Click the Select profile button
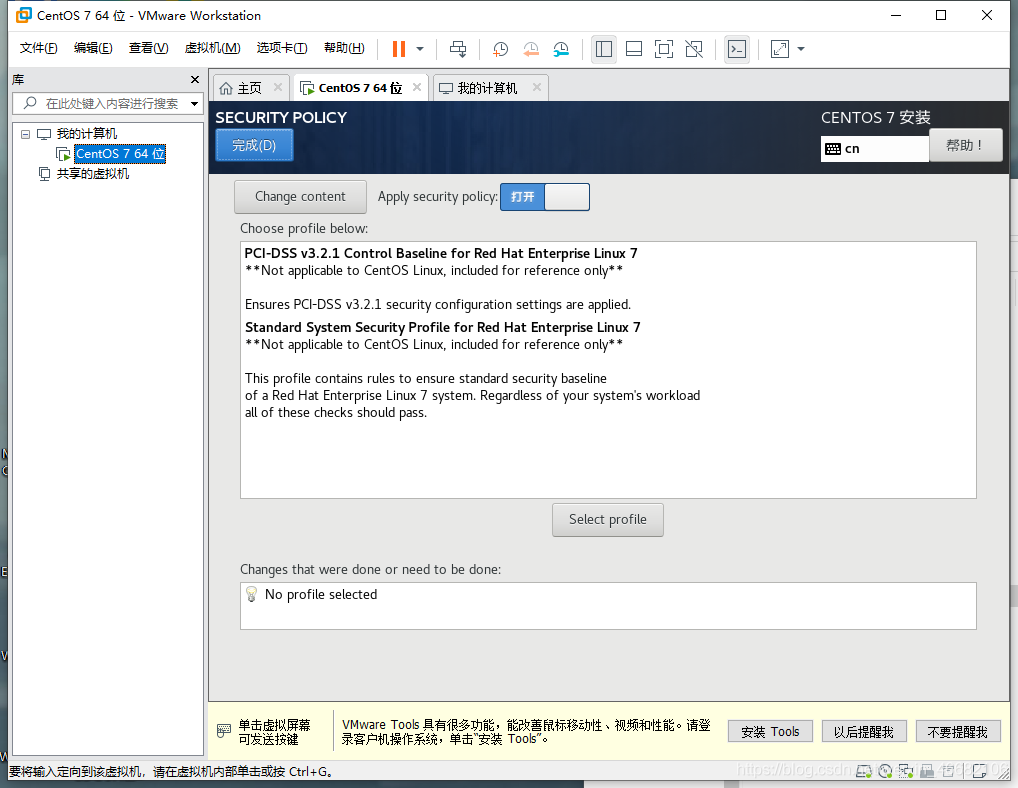Screen dimensions: 1018x788 click(608, 520)
